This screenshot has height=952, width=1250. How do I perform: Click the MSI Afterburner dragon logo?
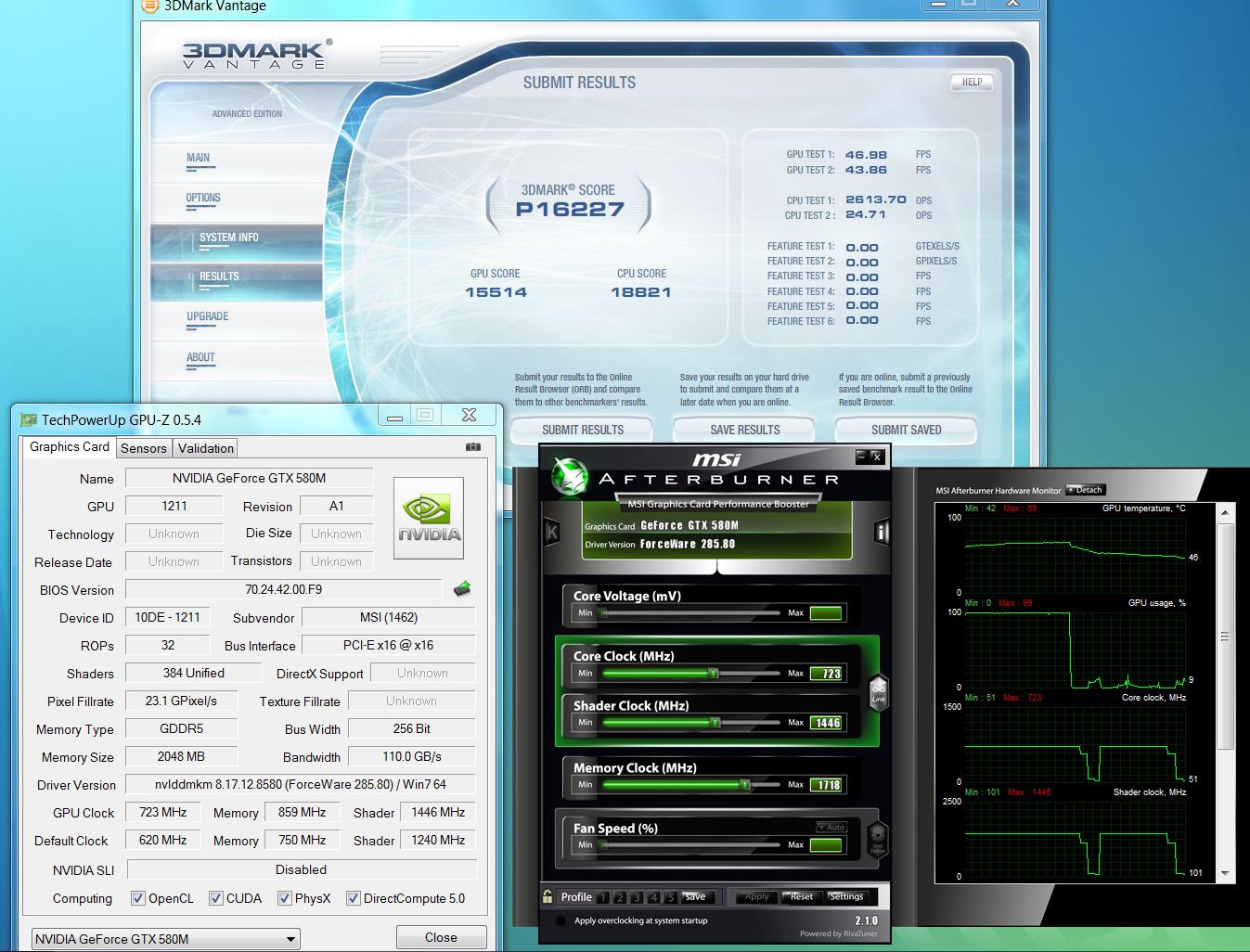569,476
